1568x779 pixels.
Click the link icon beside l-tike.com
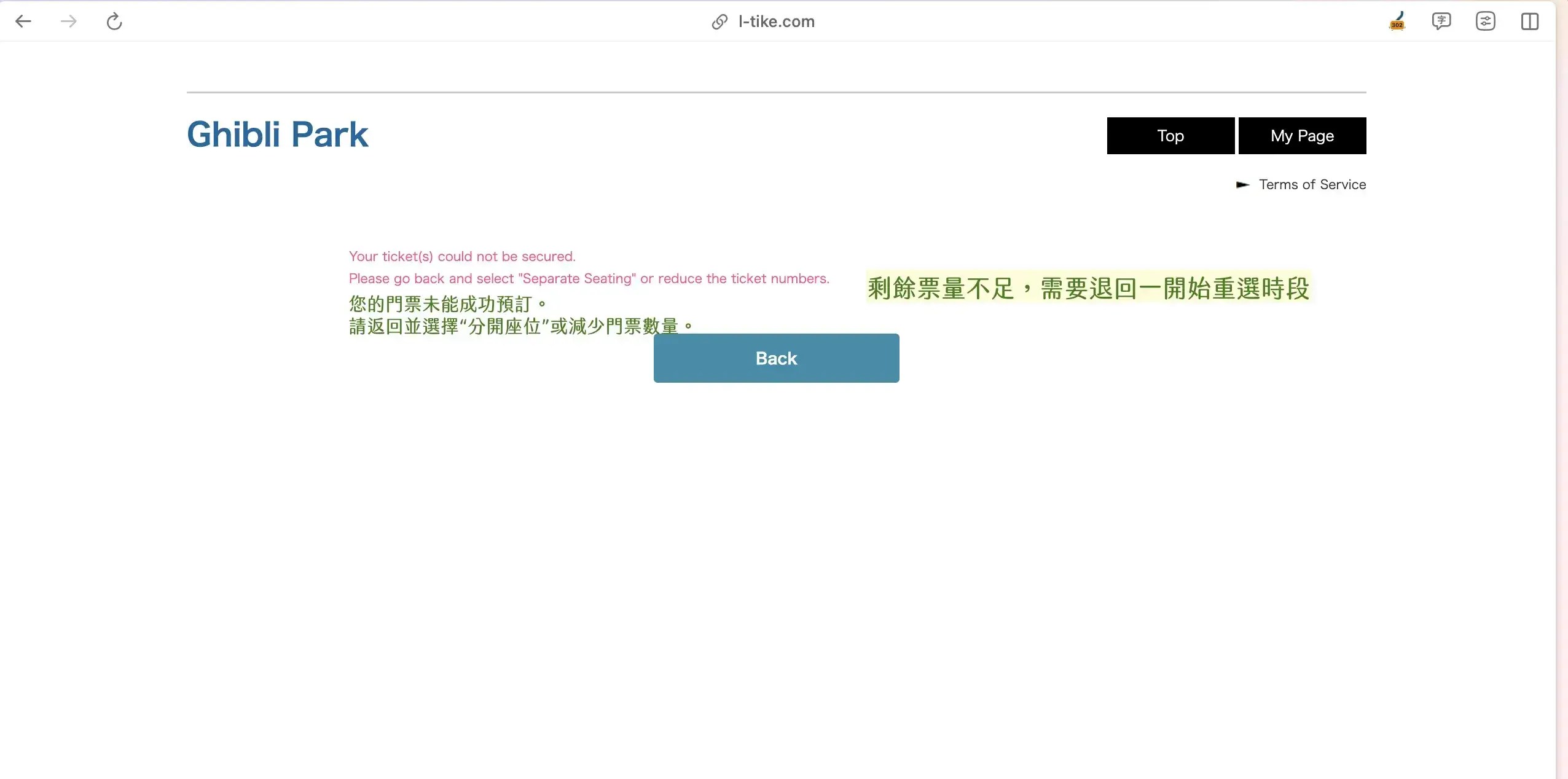(x=719, y=22)
